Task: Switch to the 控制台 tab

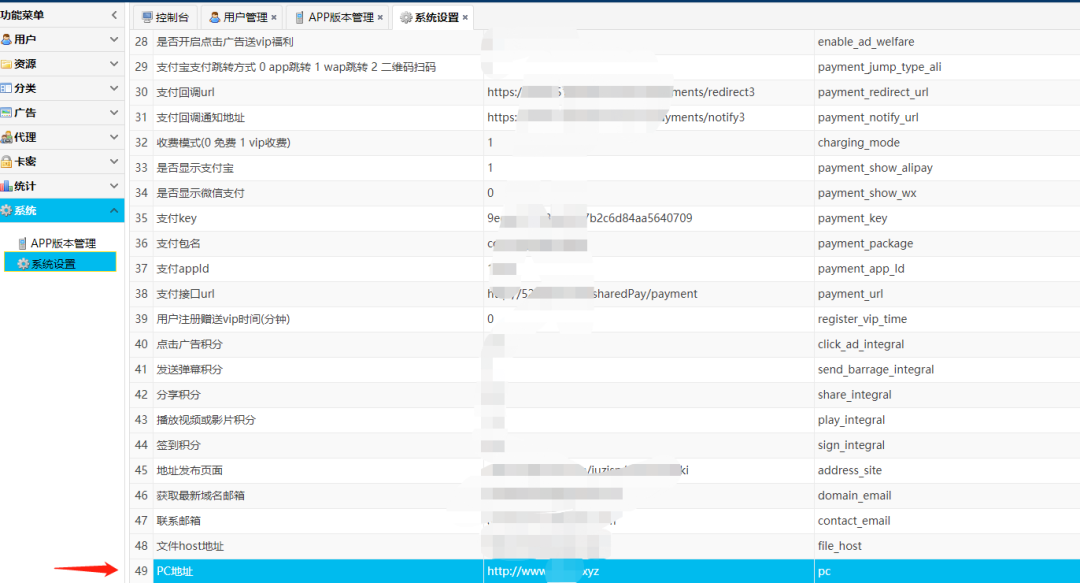Action: [x=166, y=17]
